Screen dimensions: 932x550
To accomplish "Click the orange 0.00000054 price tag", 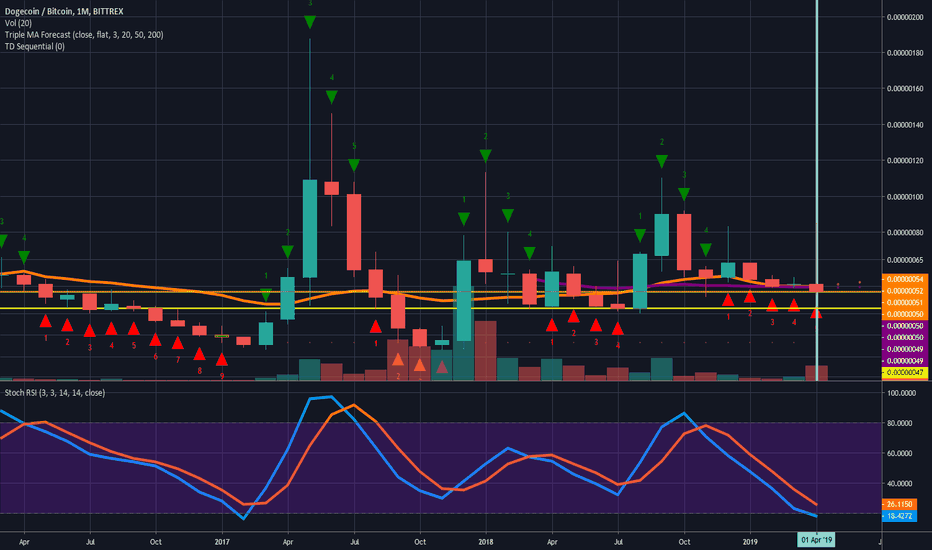I will (x=905, y=279).
